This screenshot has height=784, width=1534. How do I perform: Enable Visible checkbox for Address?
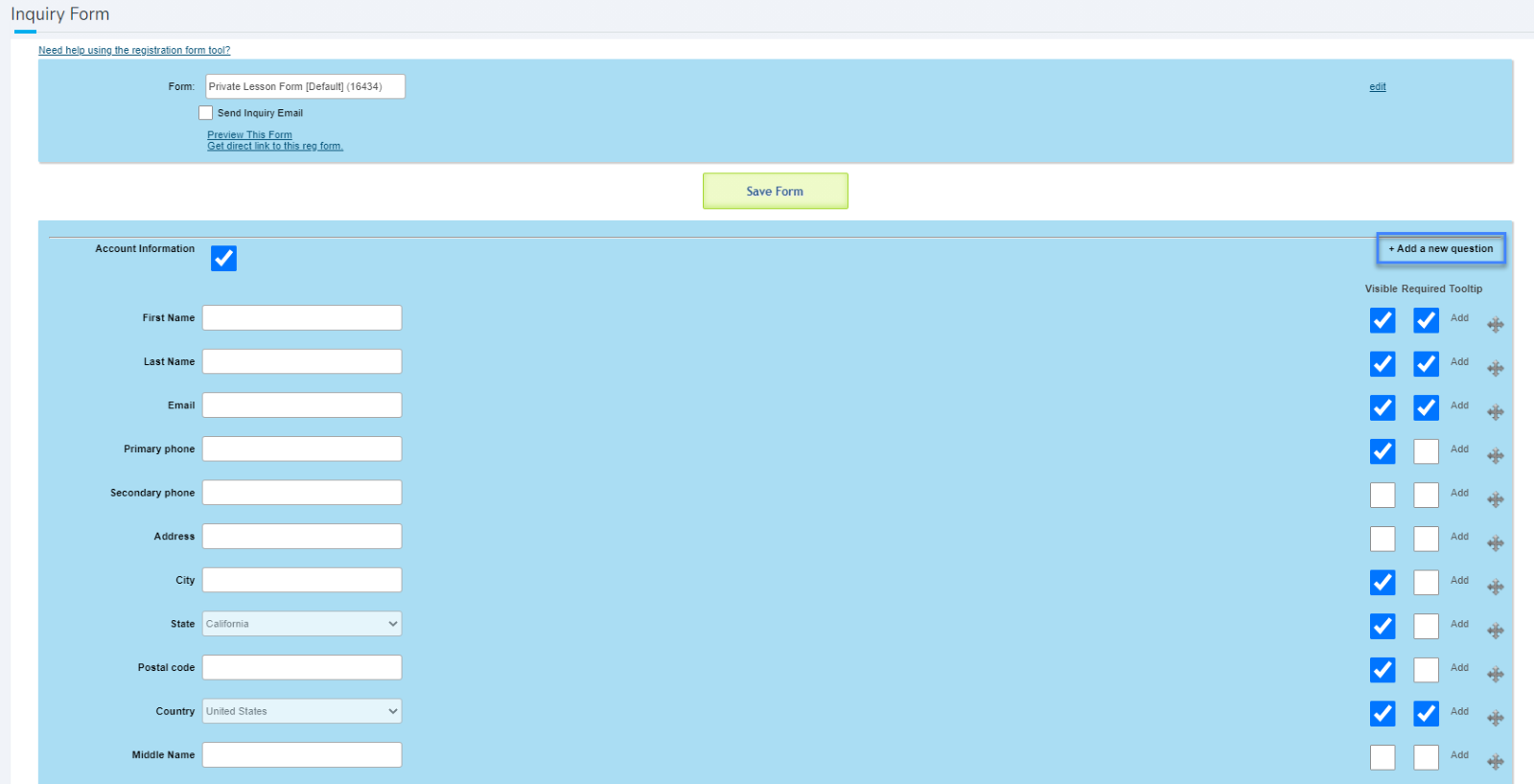1383,539
